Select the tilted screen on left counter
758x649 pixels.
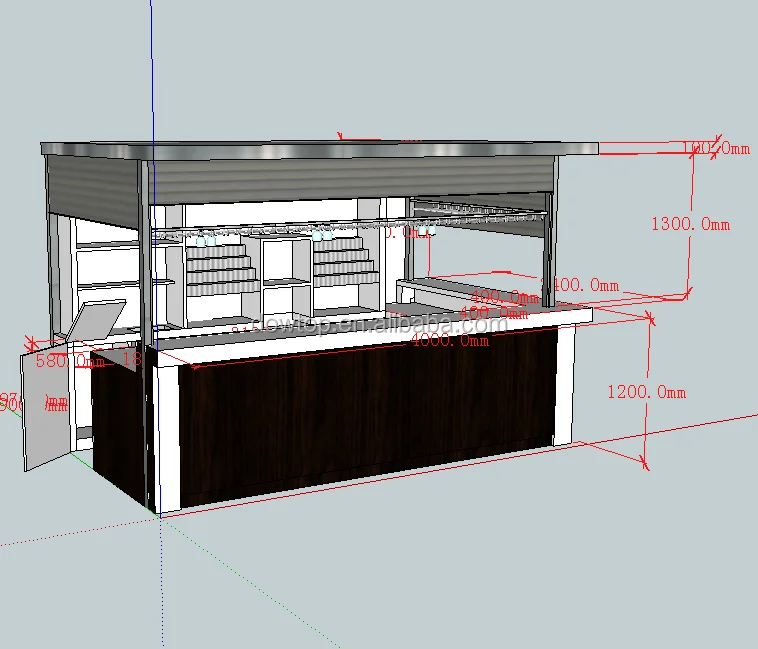[x=98, y=319]
